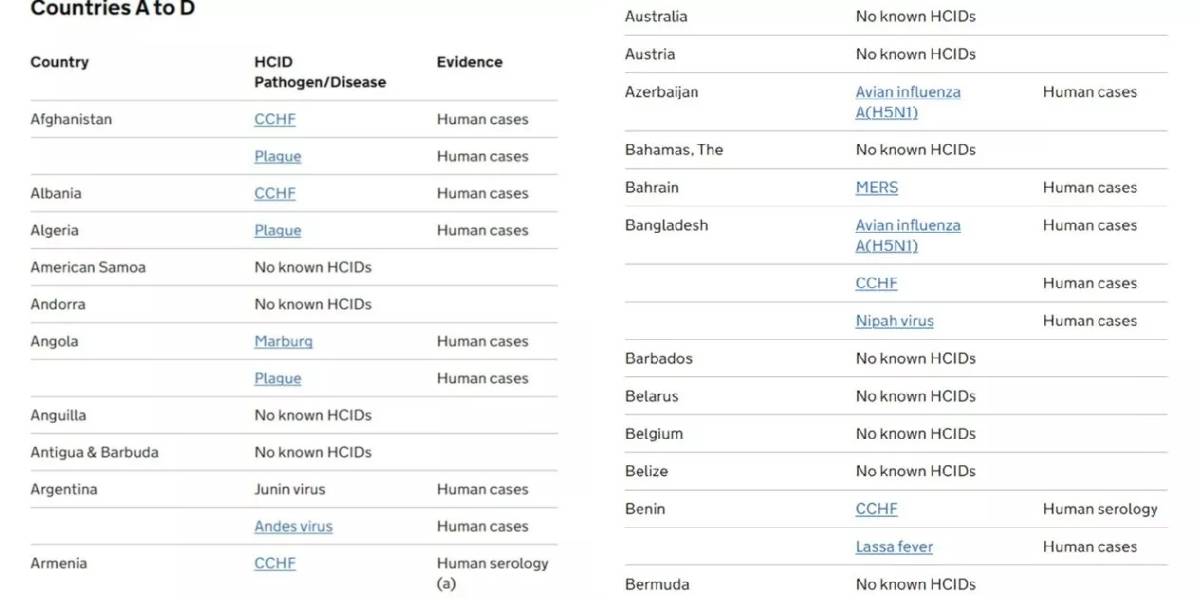Click the Country column header

tap(59, 62)
